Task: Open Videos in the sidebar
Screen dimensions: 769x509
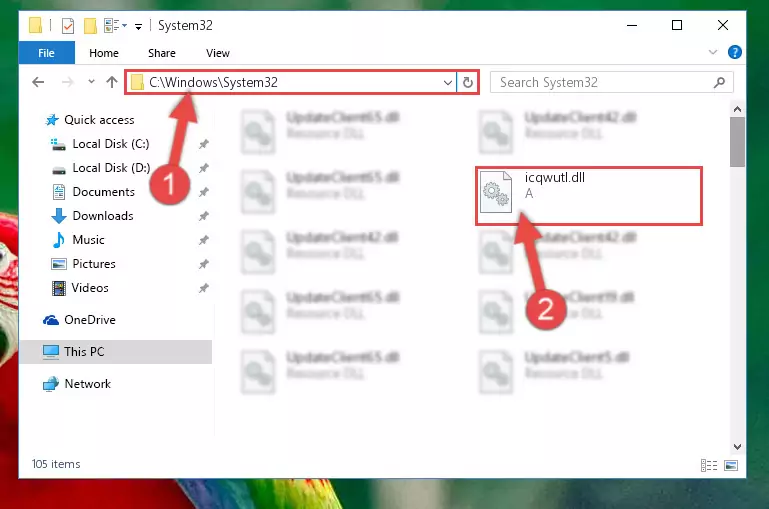Action: tap(90, 288)
